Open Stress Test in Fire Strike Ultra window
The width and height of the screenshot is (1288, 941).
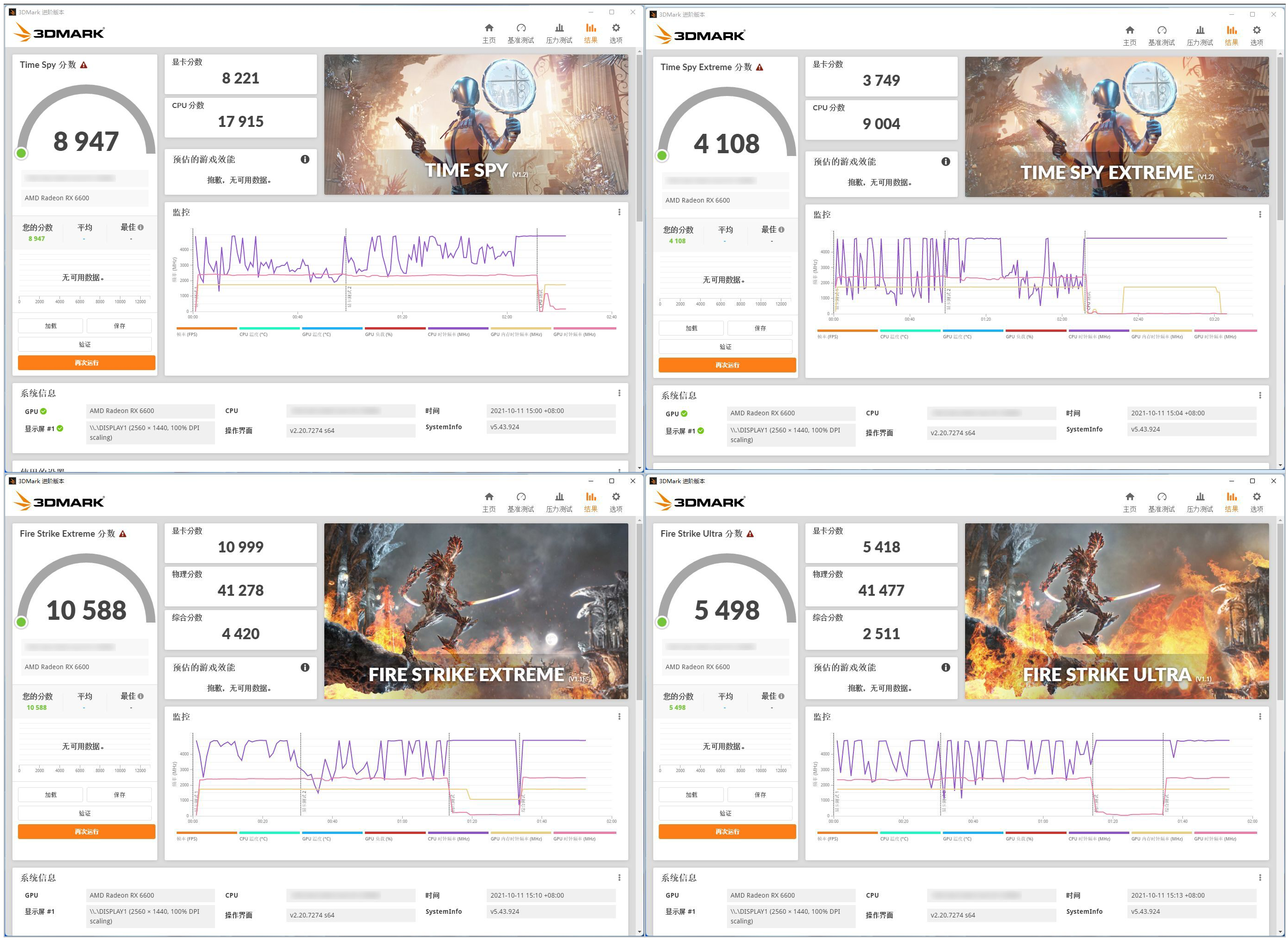tap(1200, 502)
